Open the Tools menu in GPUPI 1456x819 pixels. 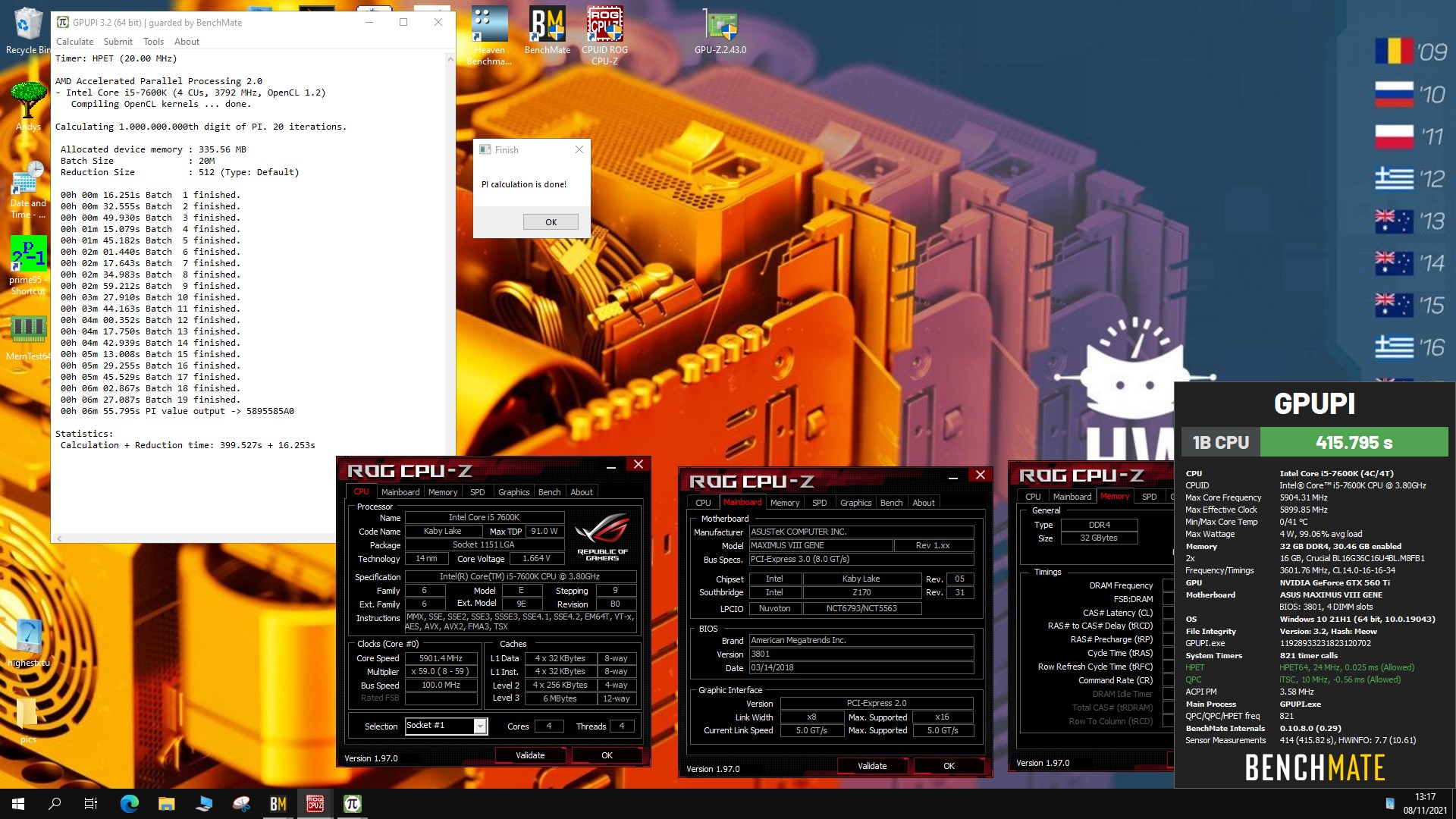tap(153, 42)
